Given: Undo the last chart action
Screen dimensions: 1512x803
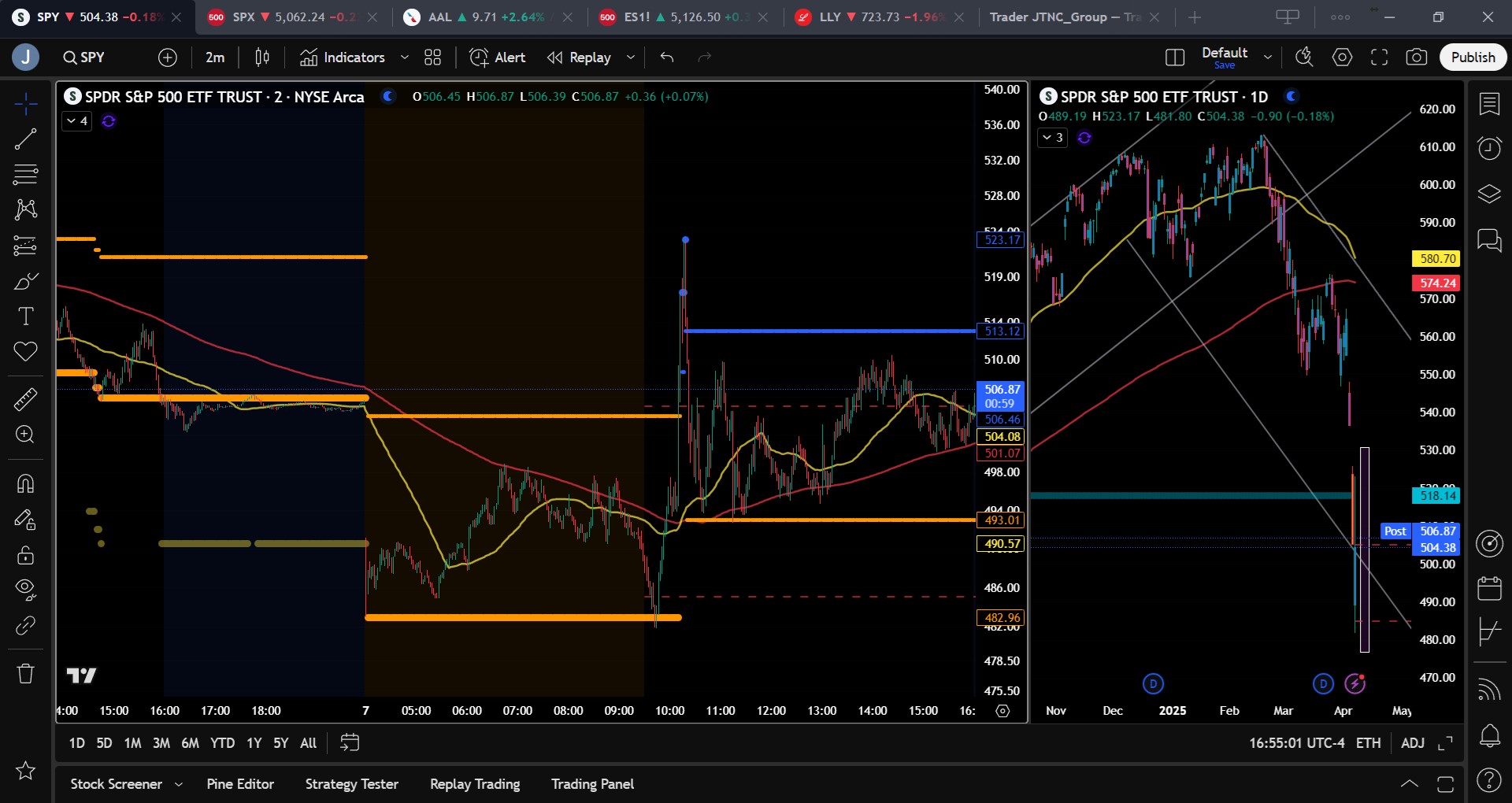Looking at the screenshot, I should 667,57.
